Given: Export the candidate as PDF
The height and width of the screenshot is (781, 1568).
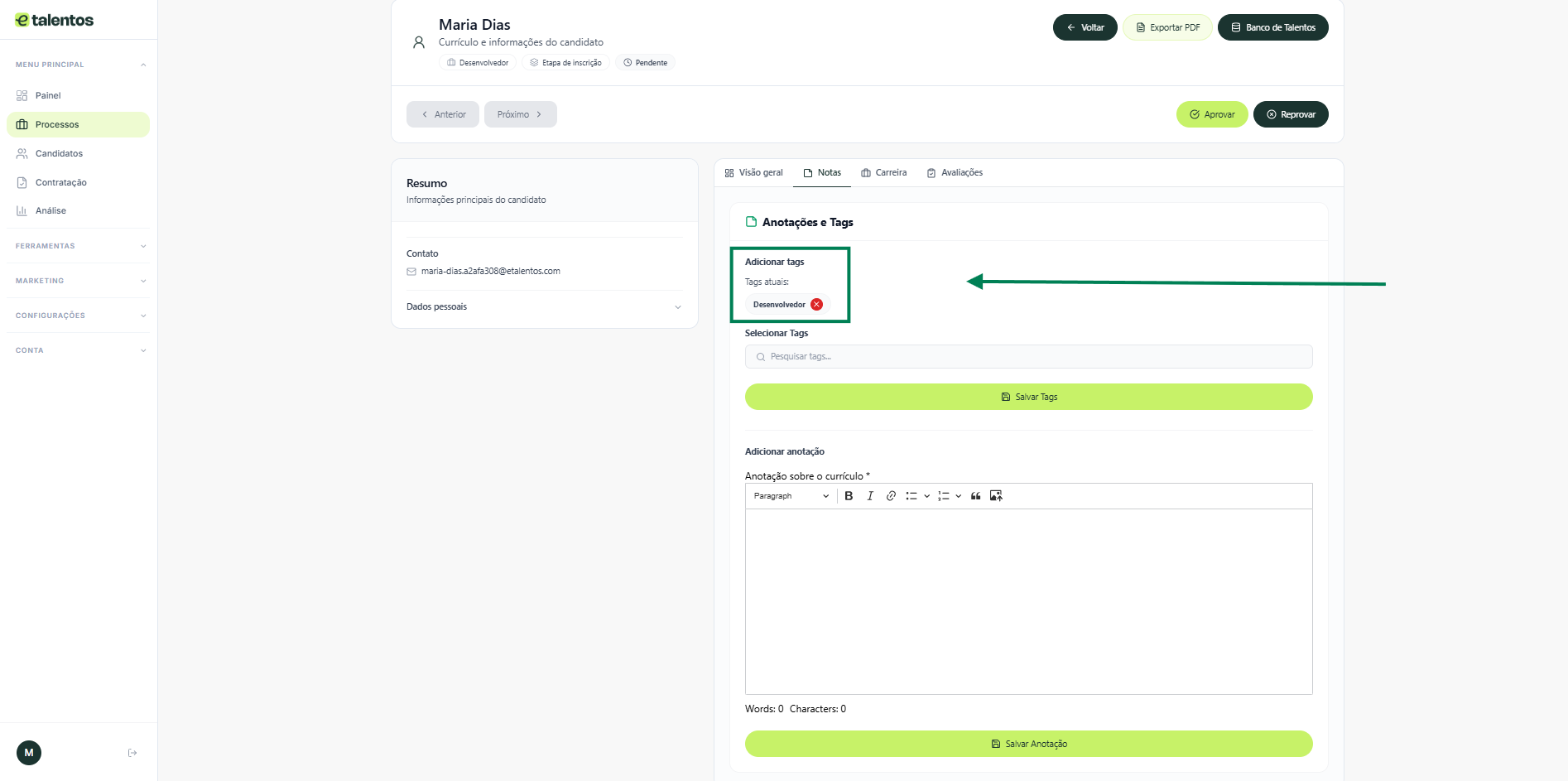Looking at the screenshot, I should (x=1167, y=27).
